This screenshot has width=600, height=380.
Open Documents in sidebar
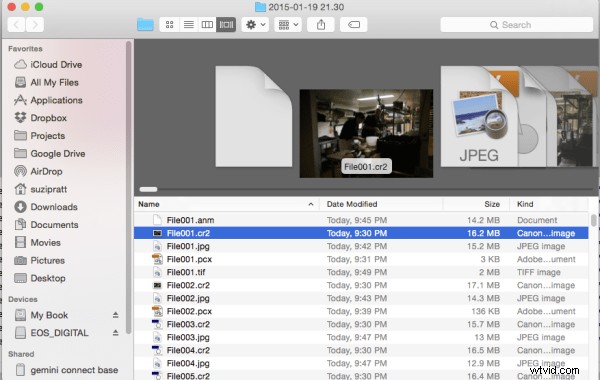pos(46,225)
